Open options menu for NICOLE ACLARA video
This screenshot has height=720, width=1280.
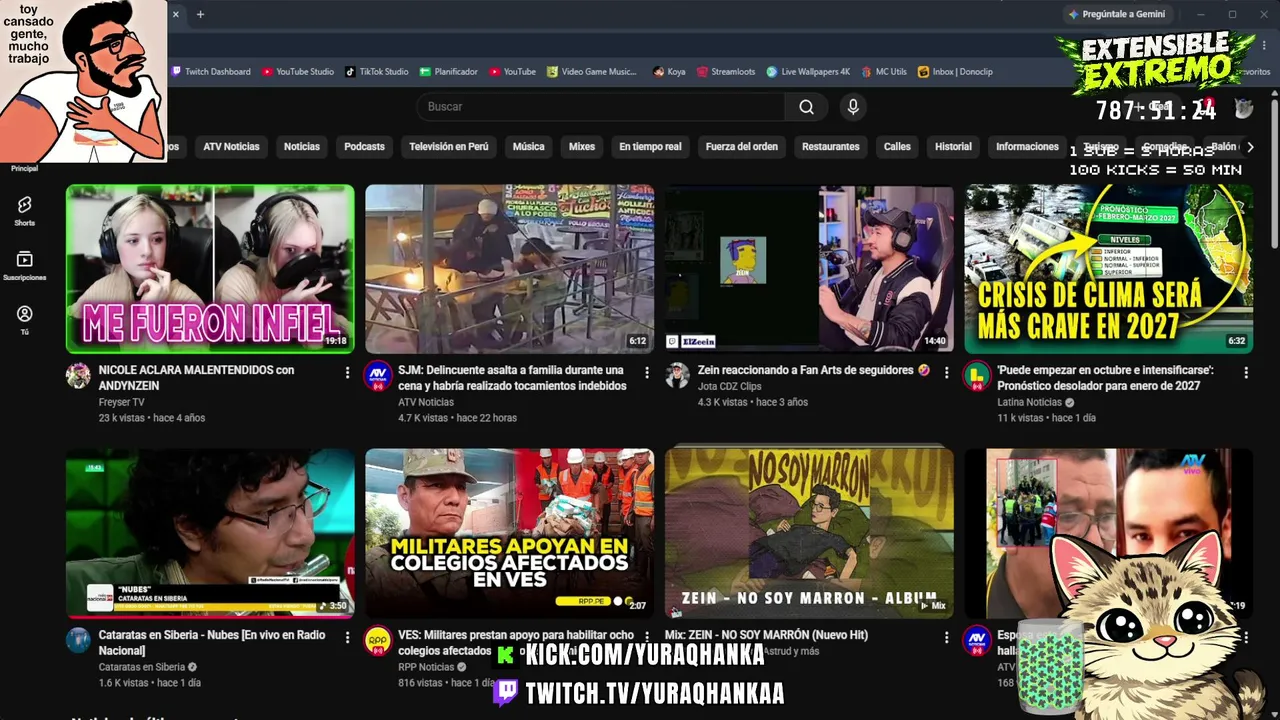(347, 373)
